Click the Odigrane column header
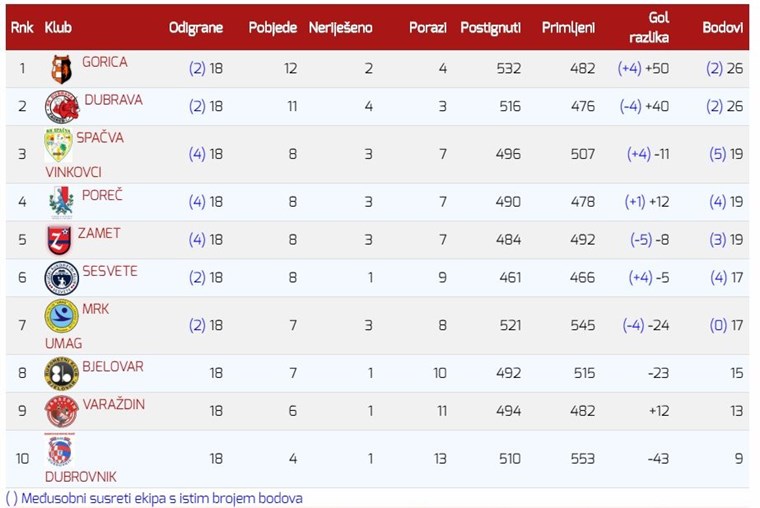The width and height of the screenshot is (760, 508). [195, 28]
